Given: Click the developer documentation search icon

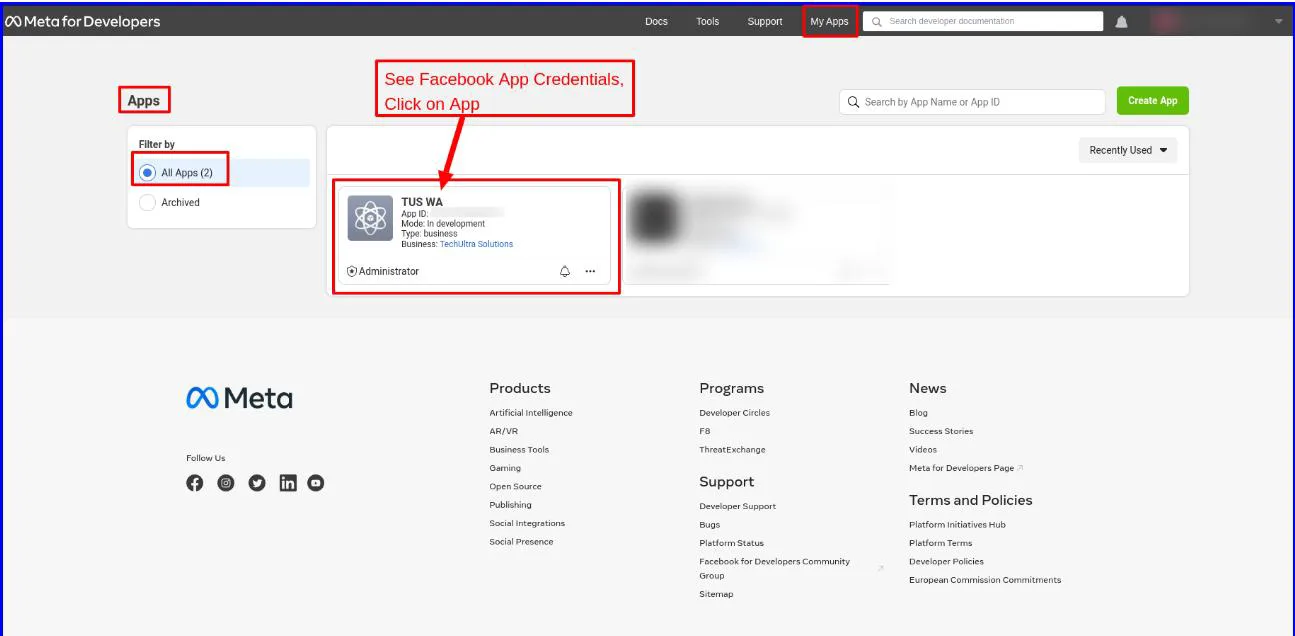Looking at the screenshot, I should click(876, 21).
